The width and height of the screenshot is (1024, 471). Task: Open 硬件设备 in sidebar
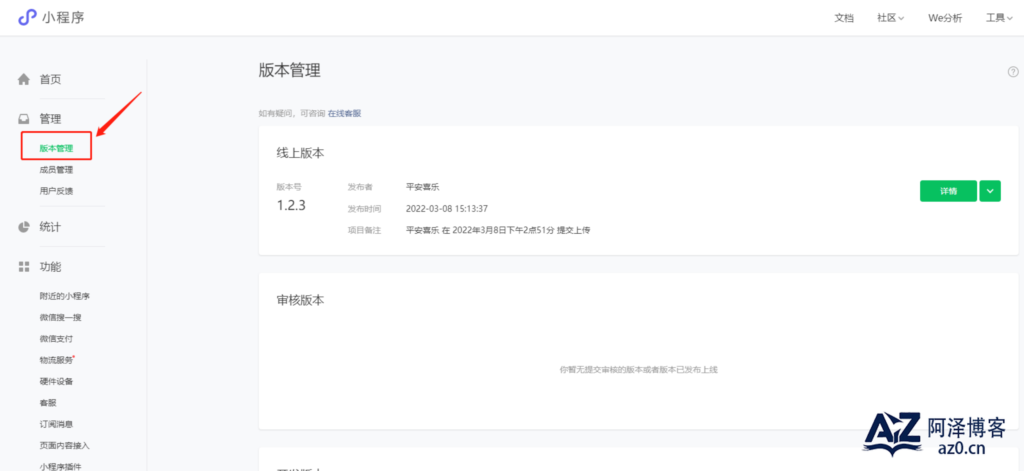coord(56,382)
